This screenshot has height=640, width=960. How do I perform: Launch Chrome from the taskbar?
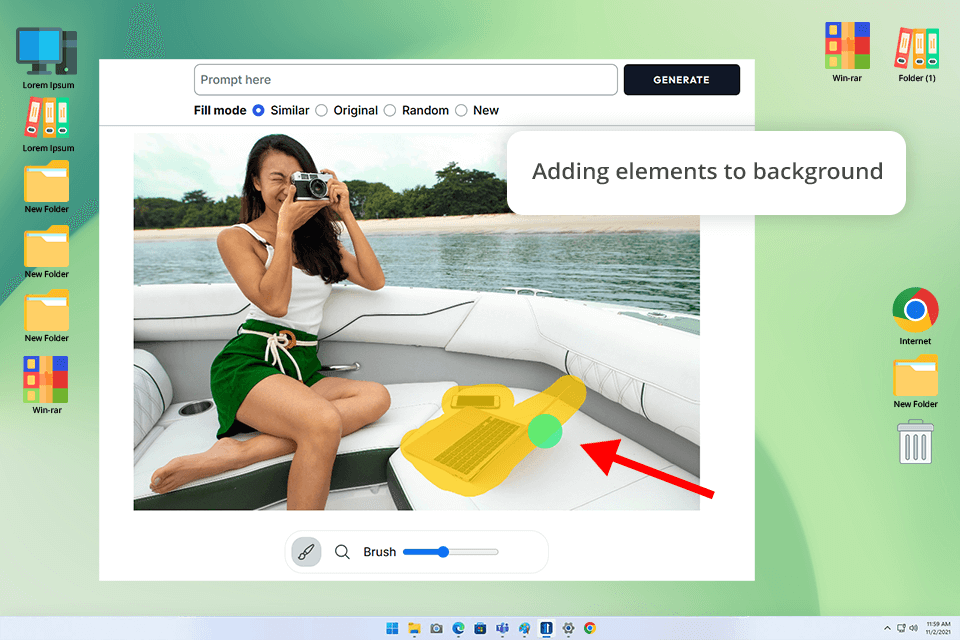[590, 628]
